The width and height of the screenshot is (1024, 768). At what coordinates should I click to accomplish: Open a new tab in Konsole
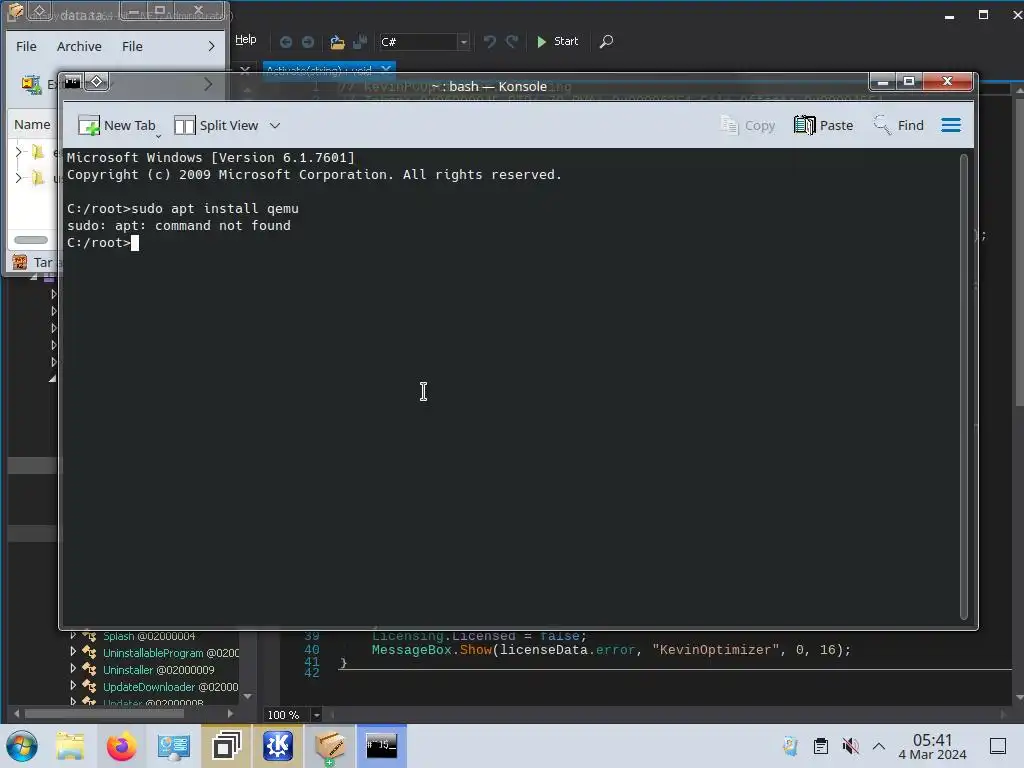tap(117, 125)
